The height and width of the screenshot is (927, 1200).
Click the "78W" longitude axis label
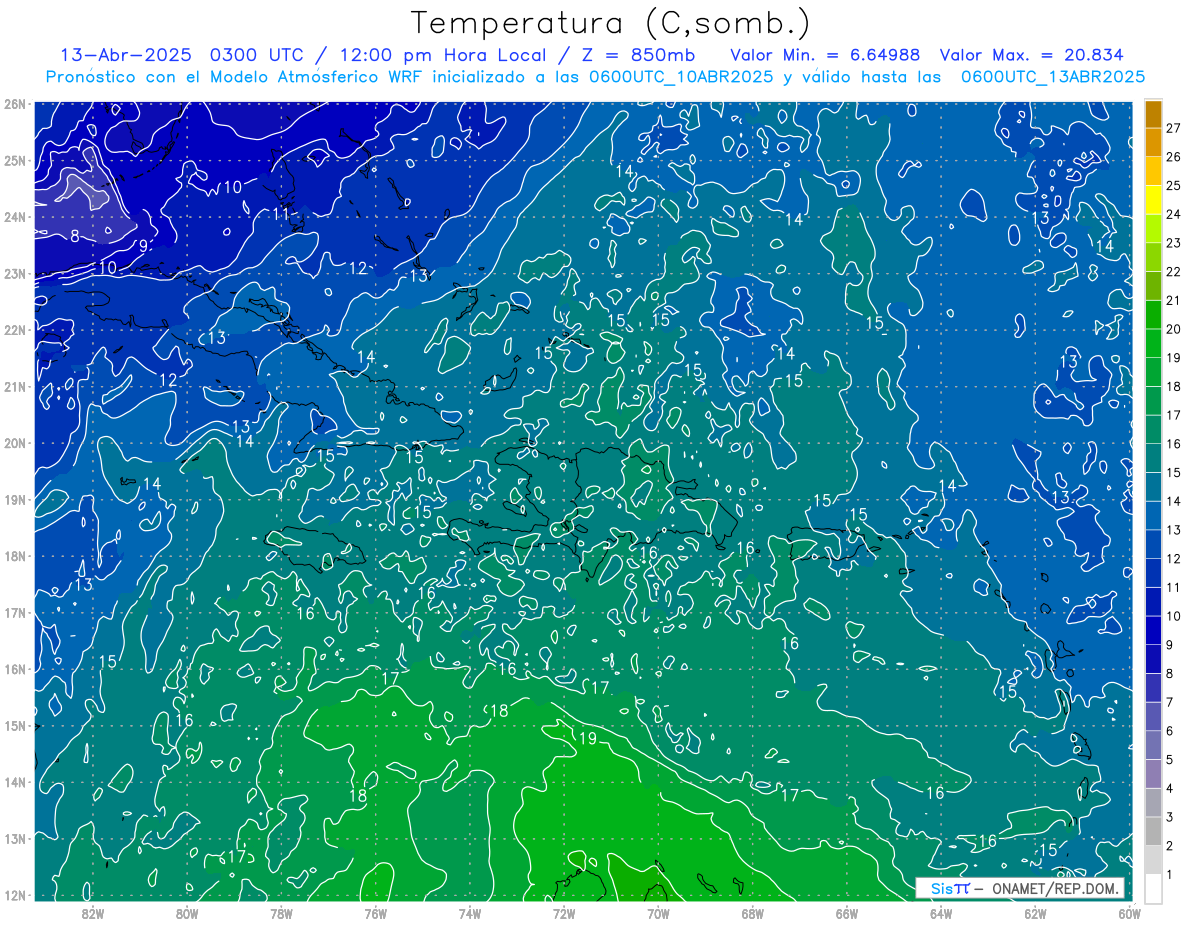(281, 913)
